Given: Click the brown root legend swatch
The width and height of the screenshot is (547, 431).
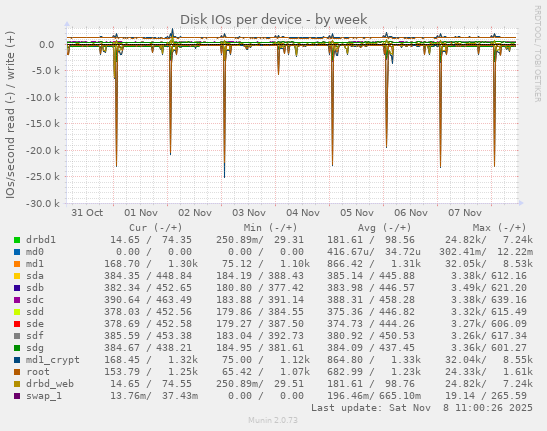Looking at the screenshot, I should [x=17, y=372].
